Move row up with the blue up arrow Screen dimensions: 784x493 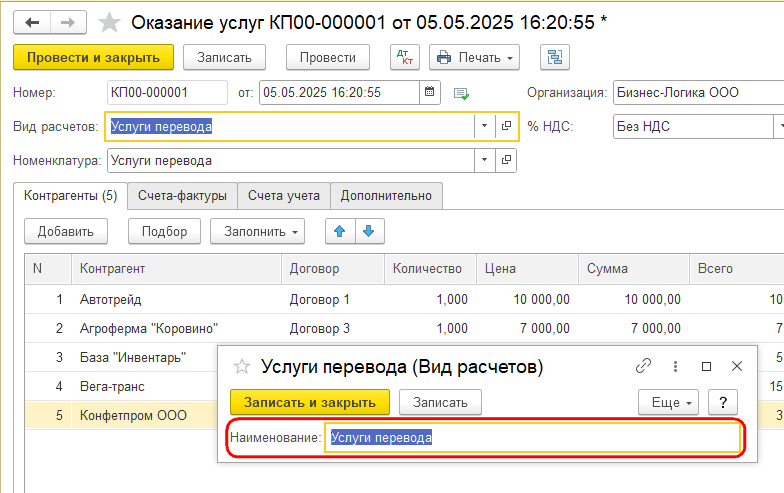point(340,231)
